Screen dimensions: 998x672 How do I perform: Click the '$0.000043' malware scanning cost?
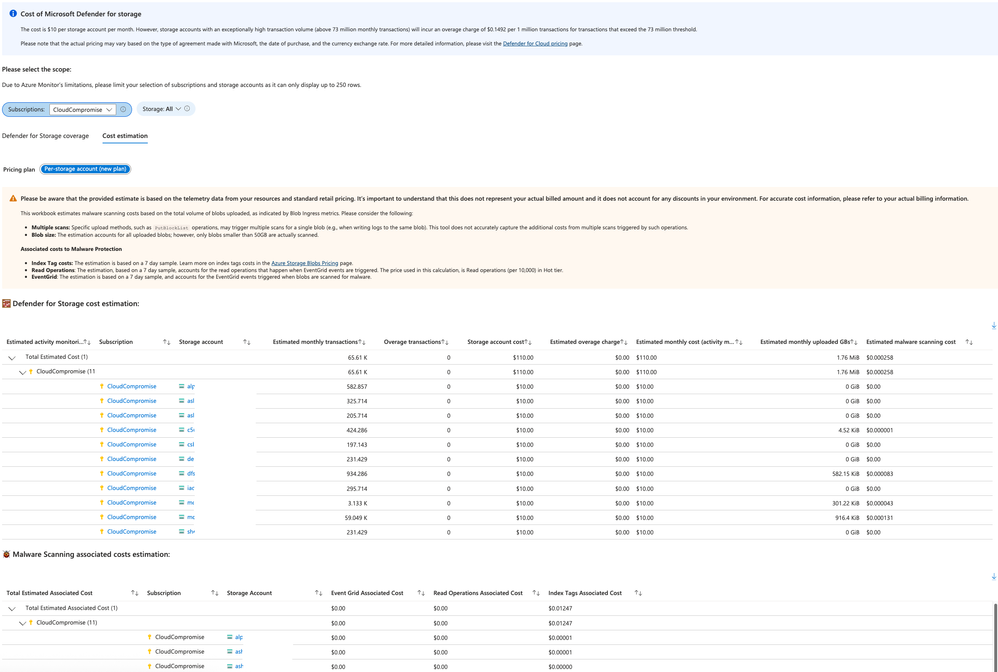(x=880, y=503)
